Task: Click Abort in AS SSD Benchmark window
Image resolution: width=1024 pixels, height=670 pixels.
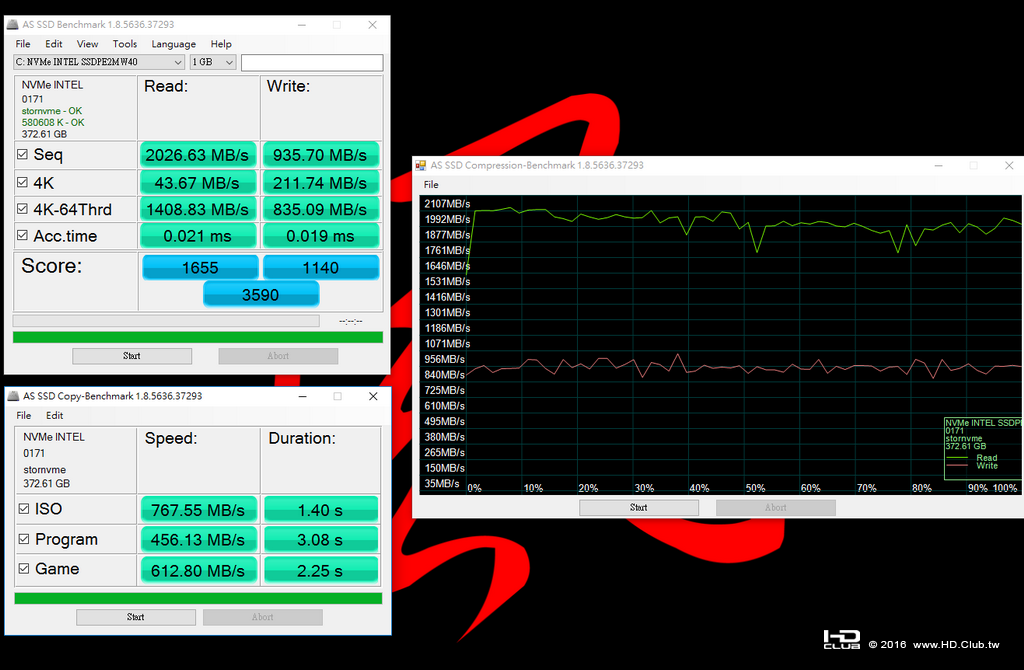Action: coord(278,356)
